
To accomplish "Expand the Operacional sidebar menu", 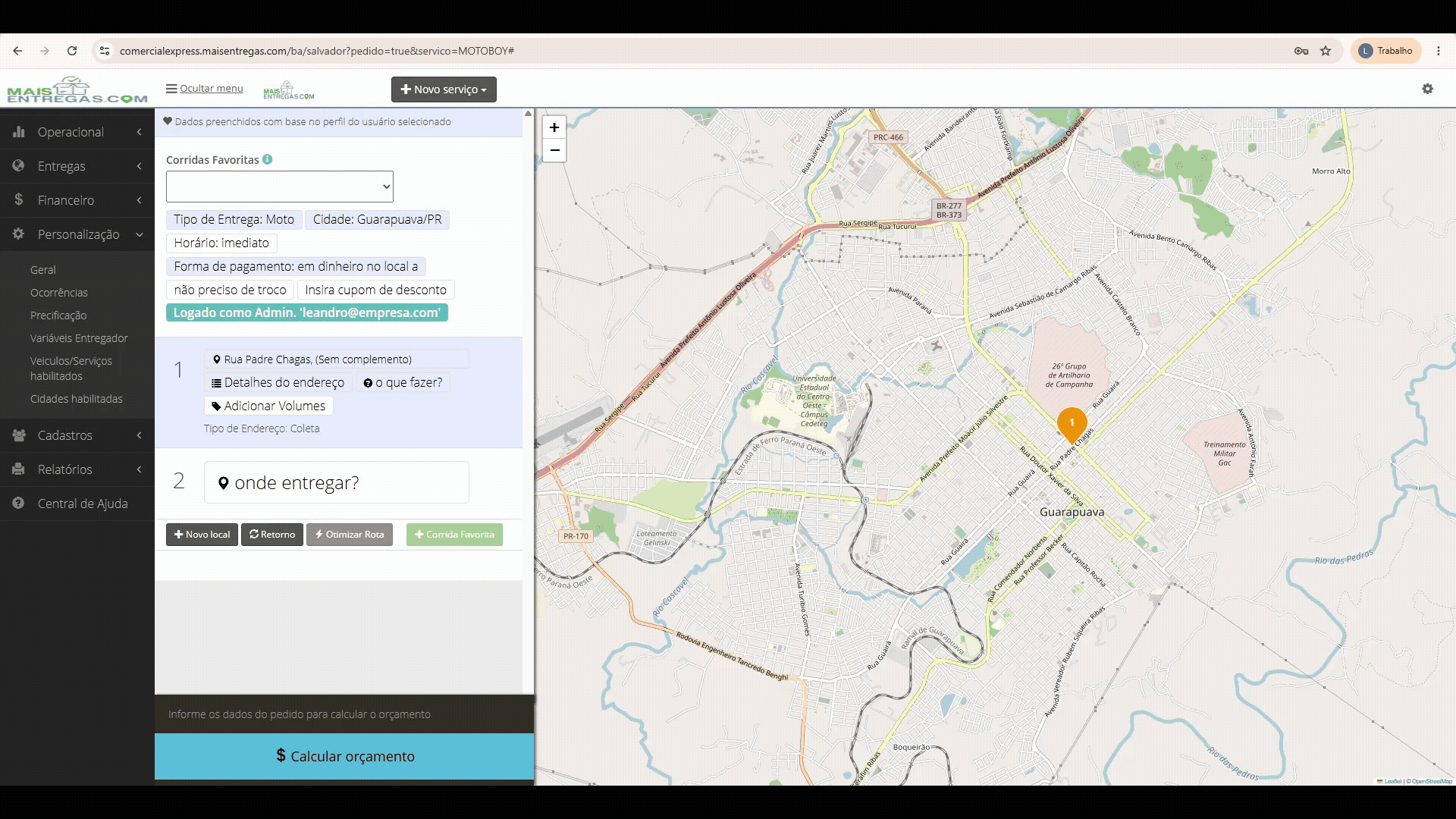I will pos(77,132).
